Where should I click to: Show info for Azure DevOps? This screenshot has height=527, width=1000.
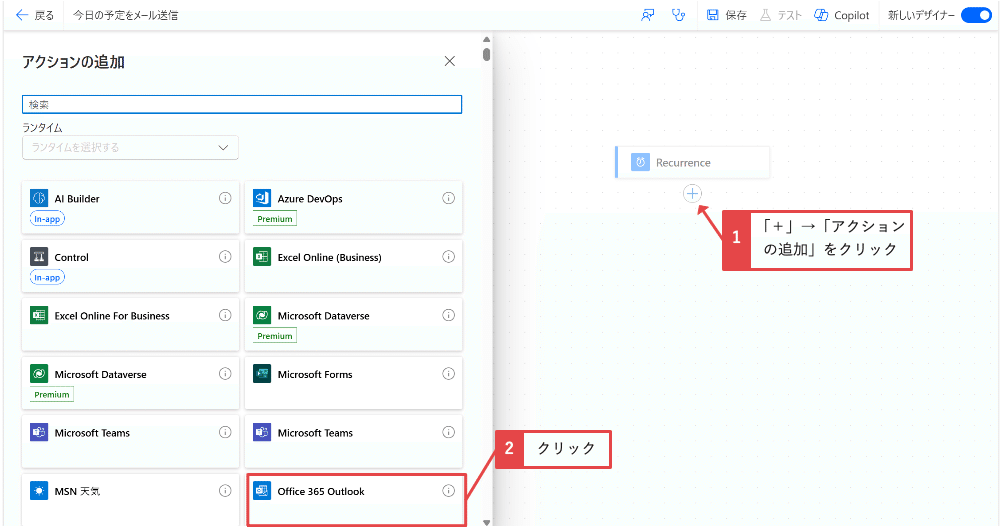pyautogui.click(x=448, y=198)
